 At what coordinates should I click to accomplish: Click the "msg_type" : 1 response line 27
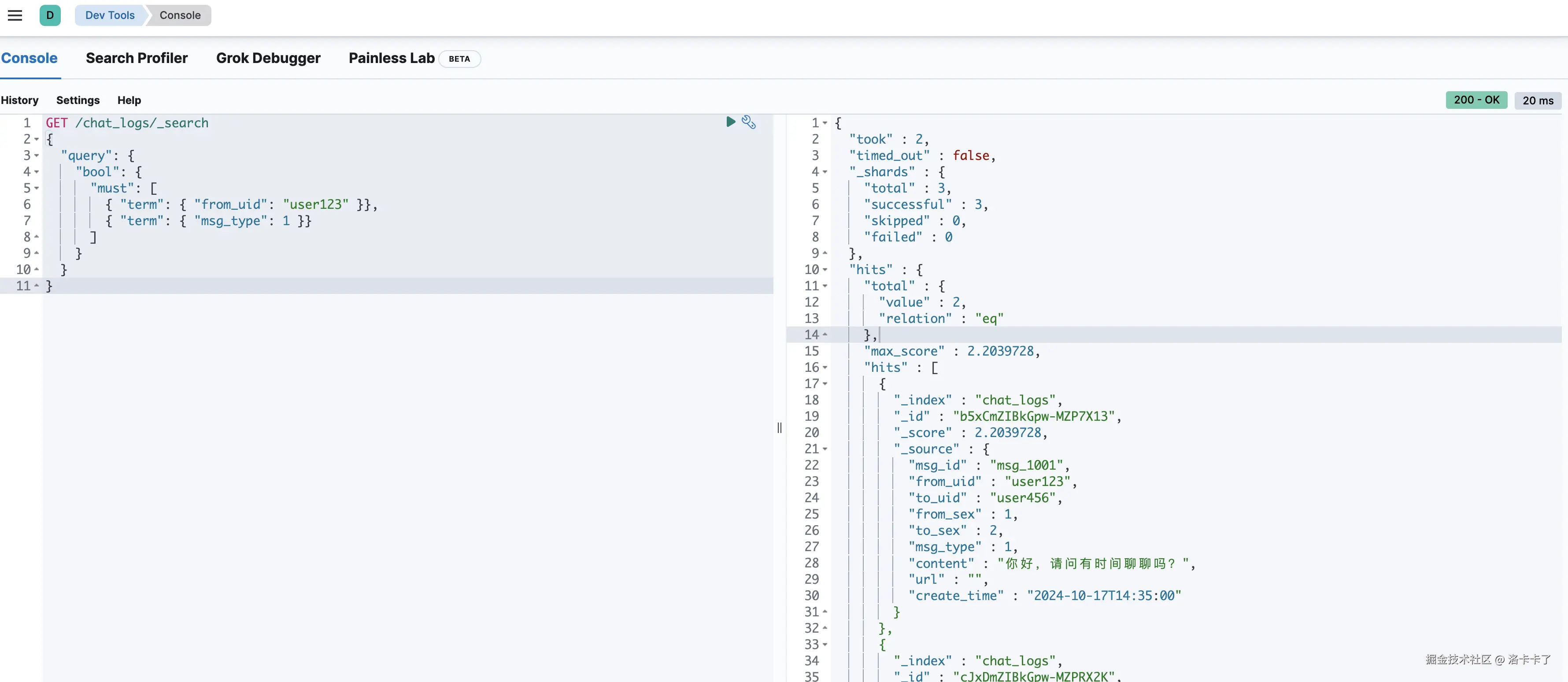pyautogui.click(x=963, y=547)
